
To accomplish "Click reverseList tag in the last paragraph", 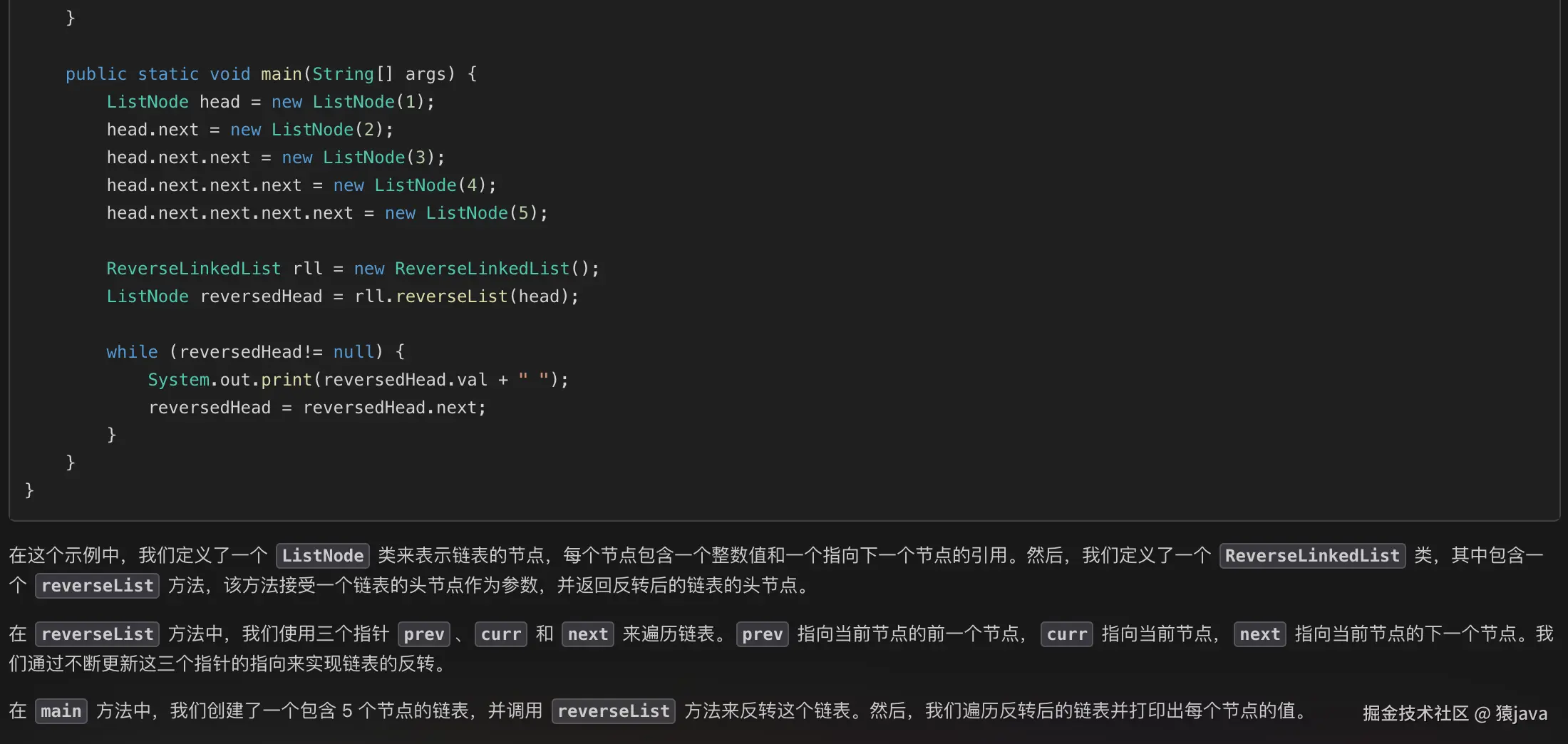I will pos(613,711).
